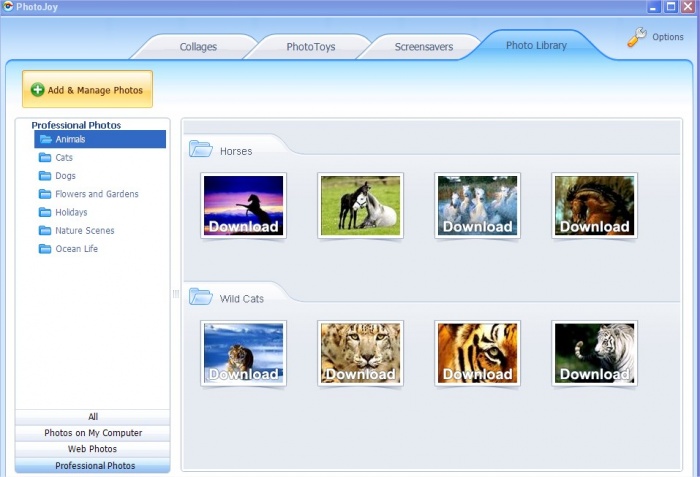
Task: Download the tiger in snow photo
Action: tap(243, 353)
